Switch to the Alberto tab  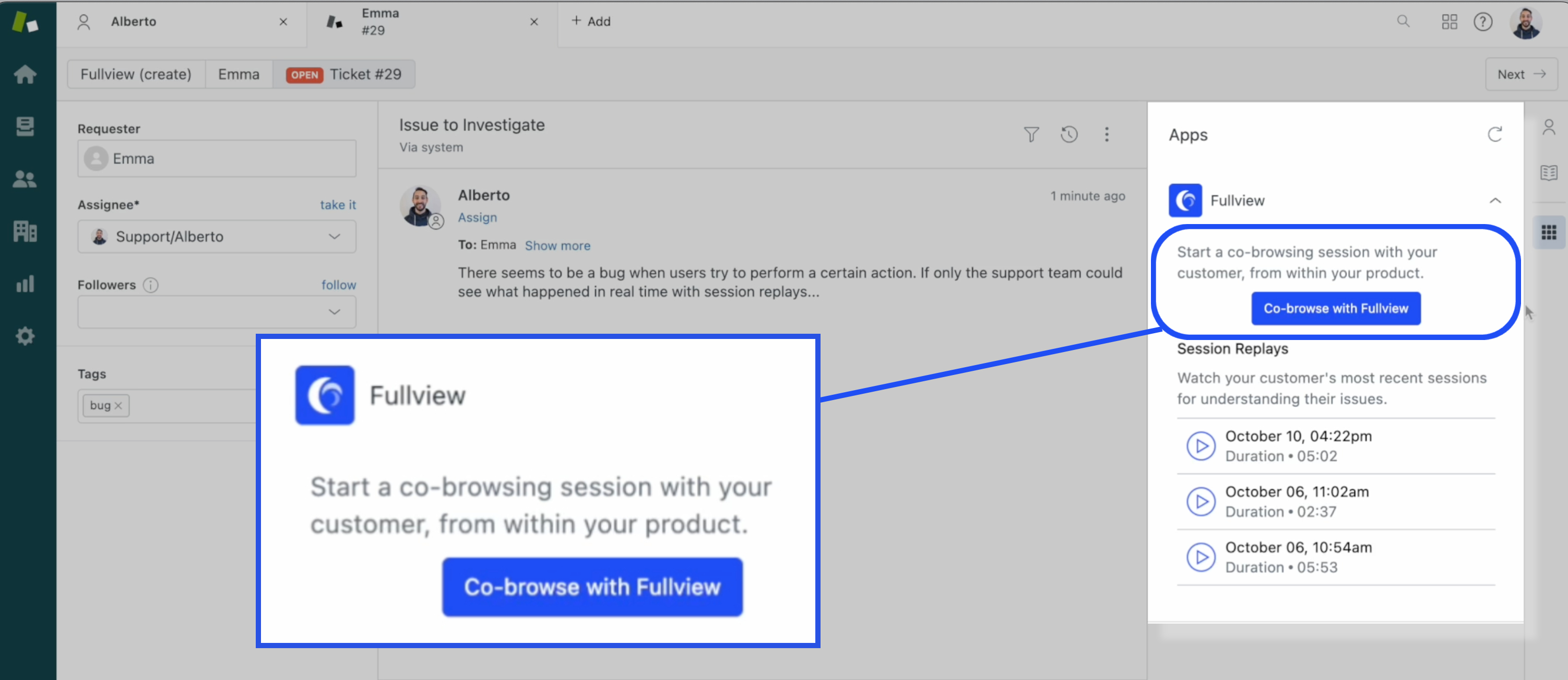[x=133, y=21]
